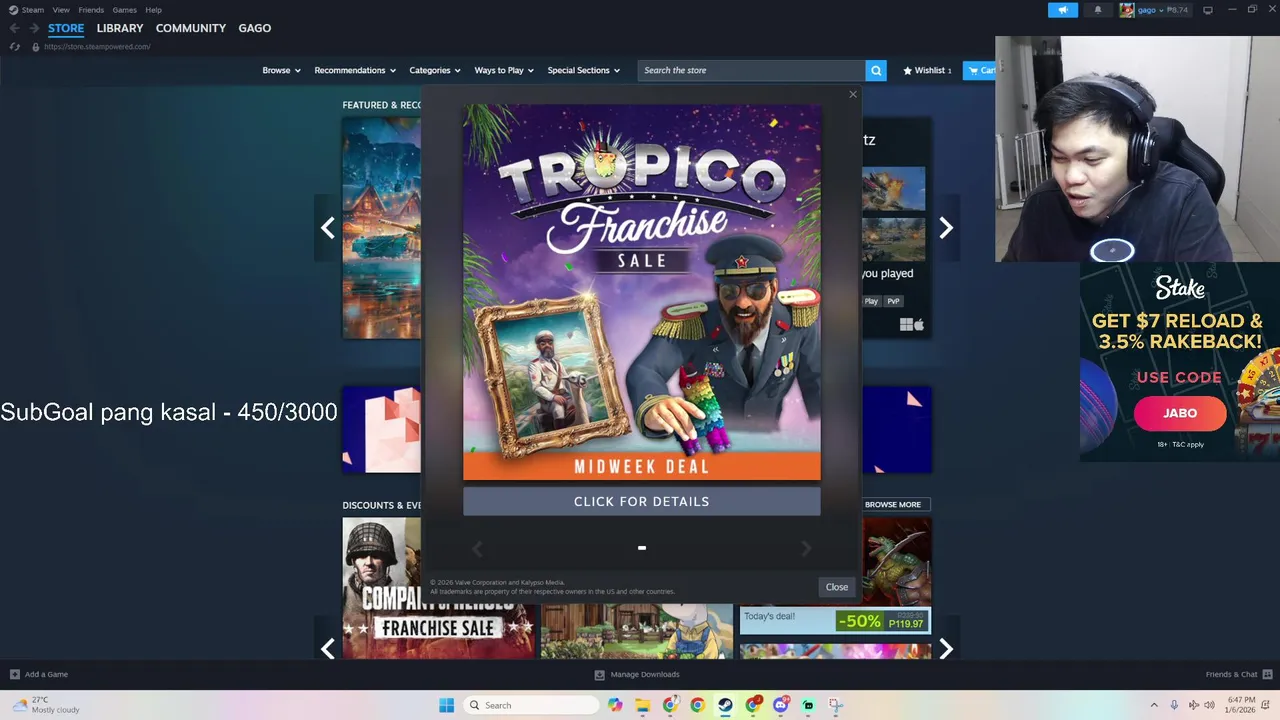
Task: Click the store search magnifier button
Action: pos(876,70)
